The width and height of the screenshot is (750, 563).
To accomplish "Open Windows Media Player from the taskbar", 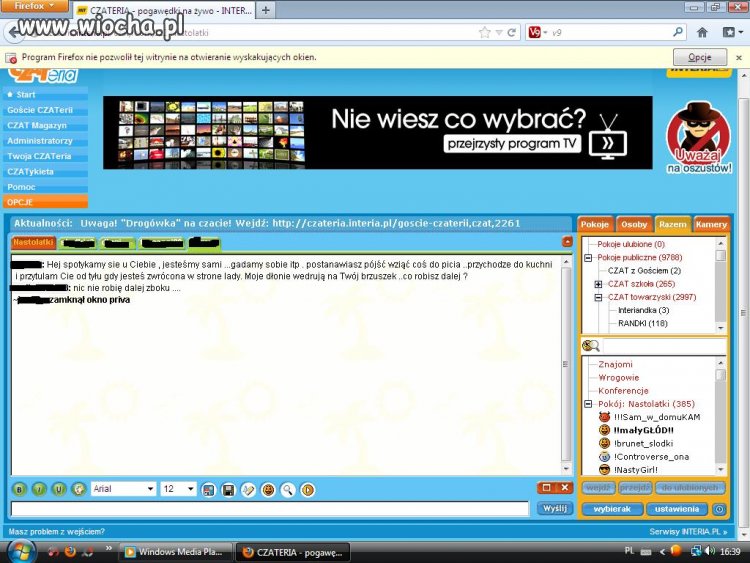I will pos(176,552).
